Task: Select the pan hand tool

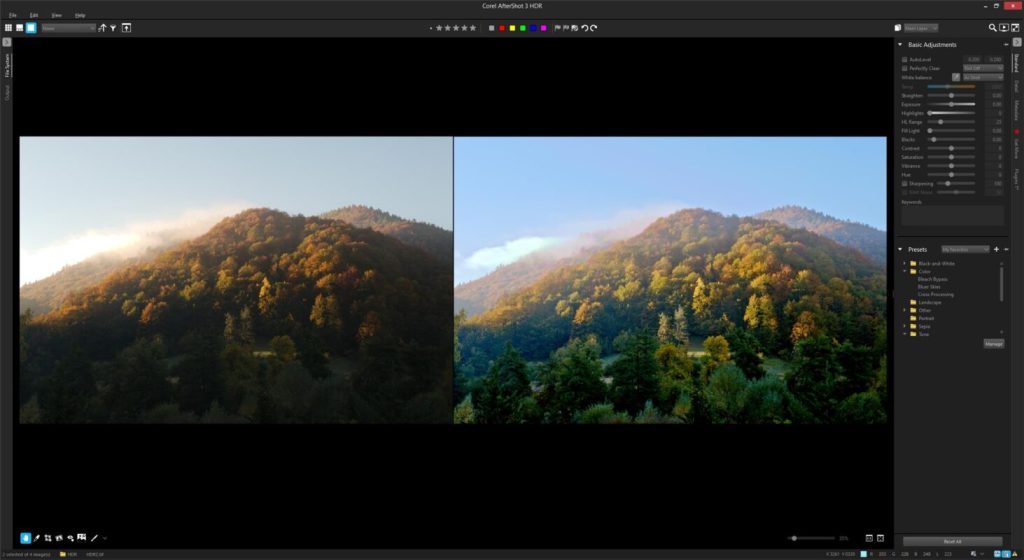Action: pyautogui.click(x=26, y=538)
